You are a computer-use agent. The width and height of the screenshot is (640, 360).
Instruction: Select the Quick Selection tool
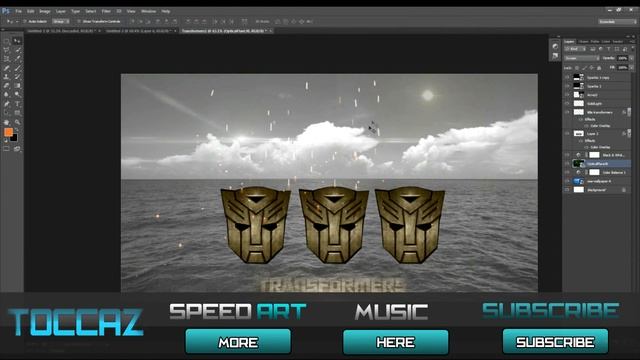click(17, 50)
